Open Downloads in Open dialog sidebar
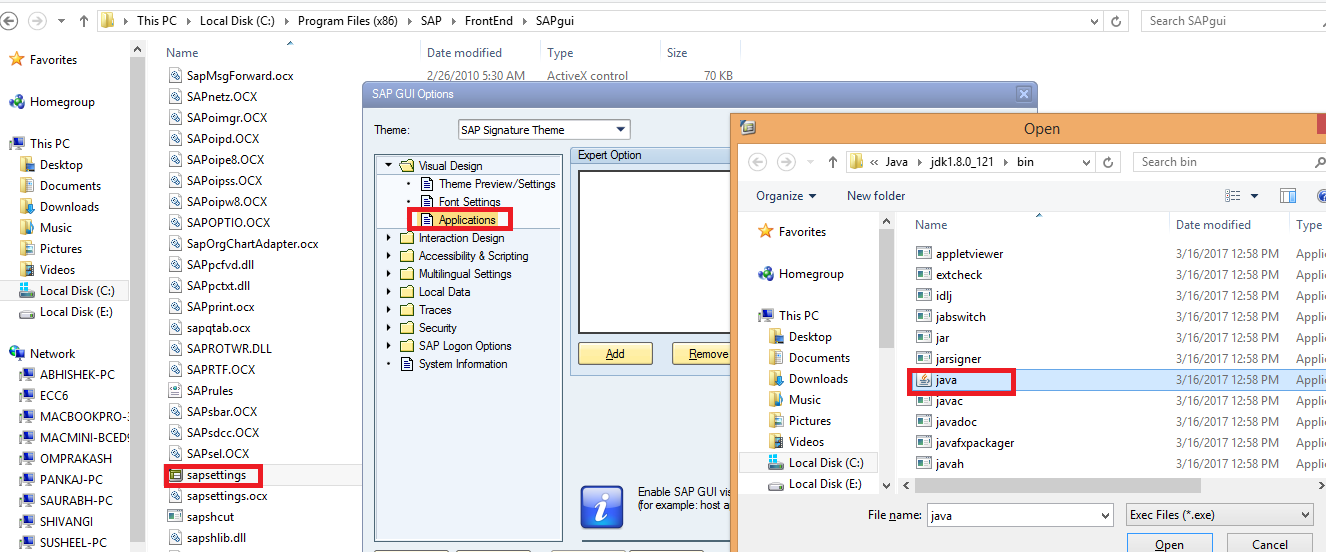Viewport: 1326px width, 552px height. coord(818,379)
